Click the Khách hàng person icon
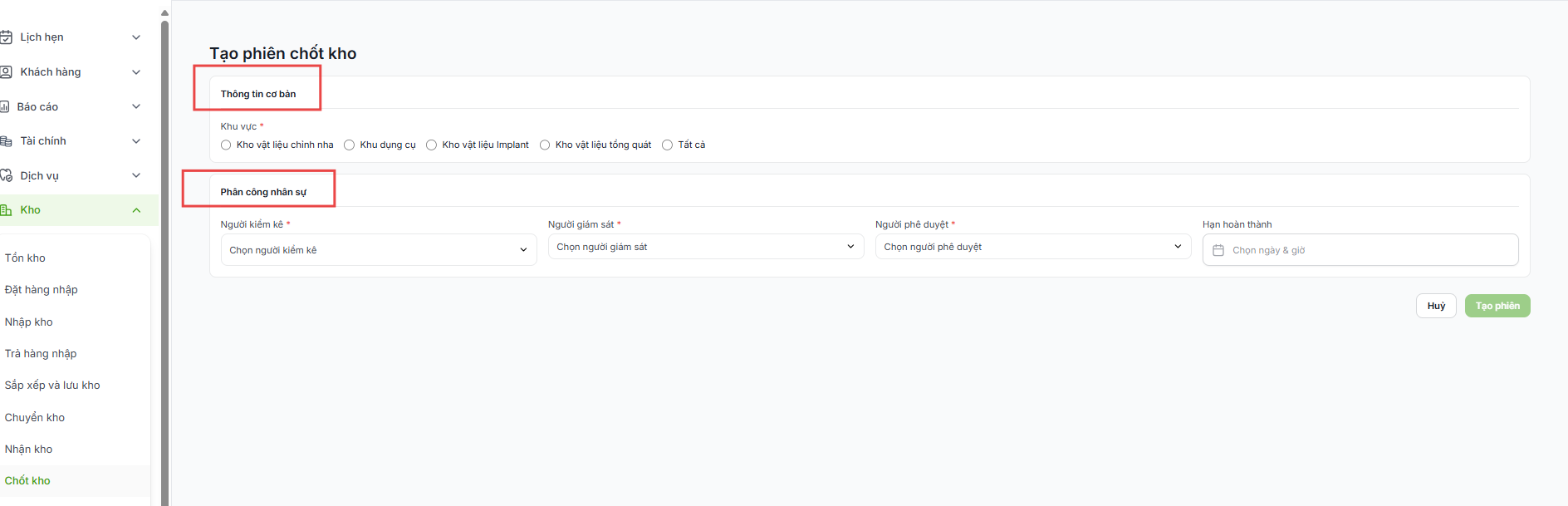Viewport: 1568px width, 506px height. tap(6, 72)
